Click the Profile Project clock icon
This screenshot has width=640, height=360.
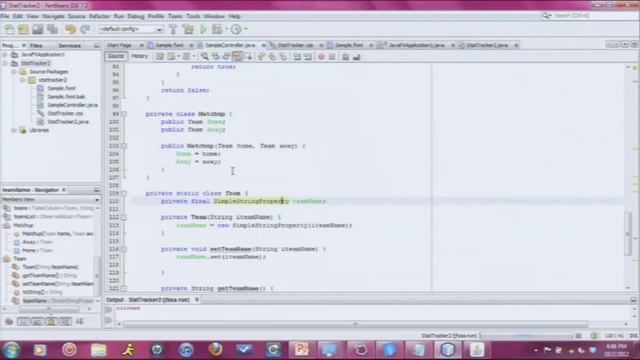coord(236,29)
